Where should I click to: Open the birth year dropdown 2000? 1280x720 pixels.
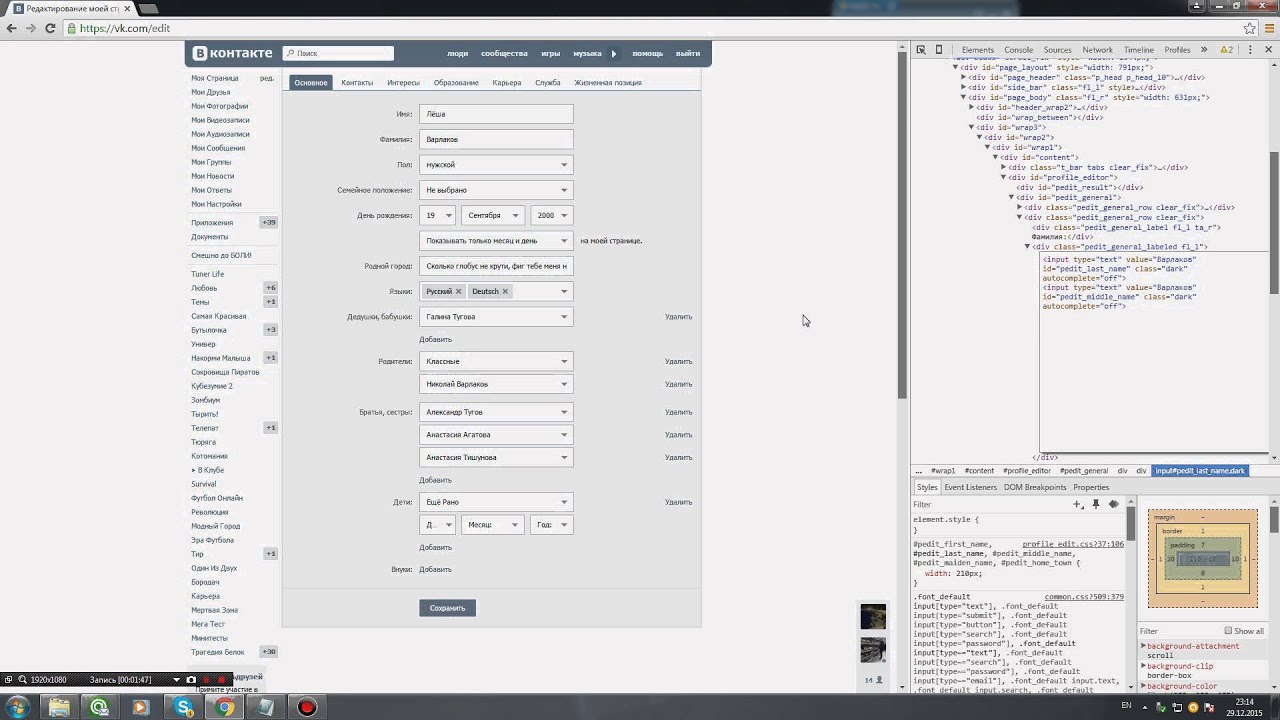pos(552,215)
